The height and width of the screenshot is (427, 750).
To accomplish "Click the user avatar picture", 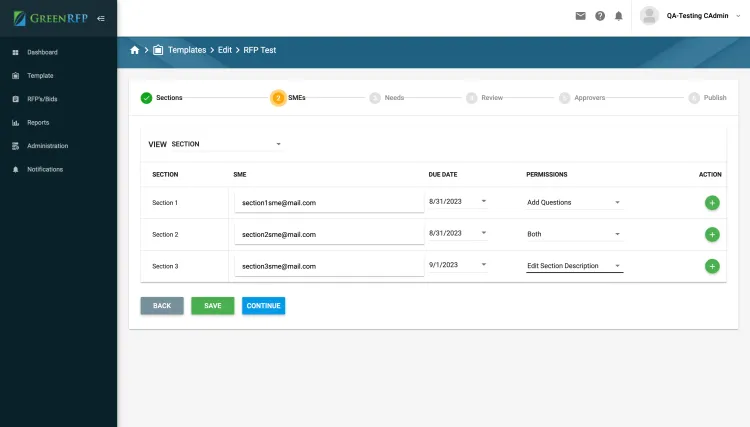I will click(649, 16).
